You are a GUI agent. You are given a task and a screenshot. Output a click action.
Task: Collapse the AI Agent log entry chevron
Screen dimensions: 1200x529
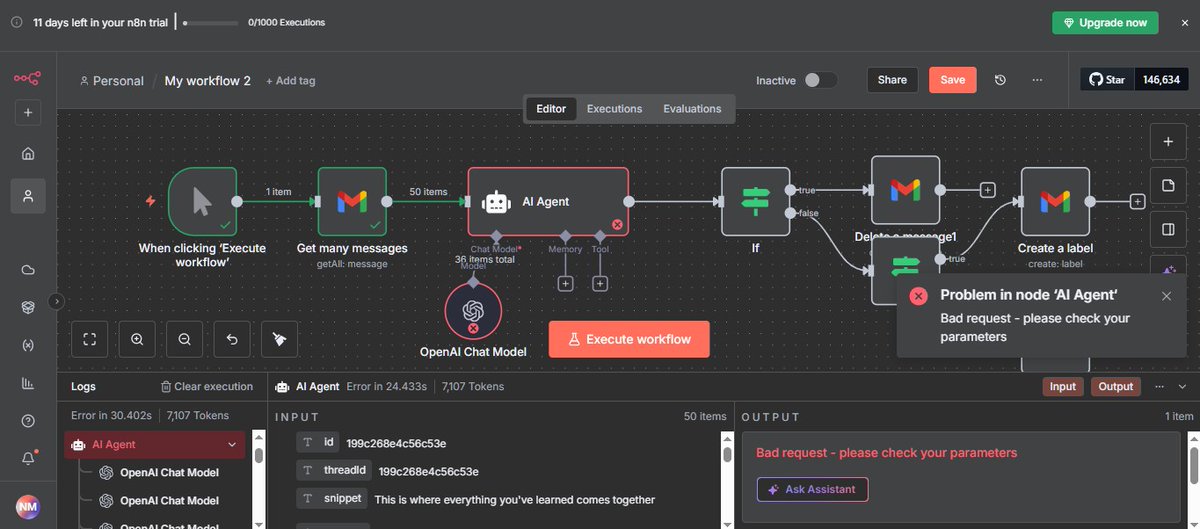click(x=232, y=444)
